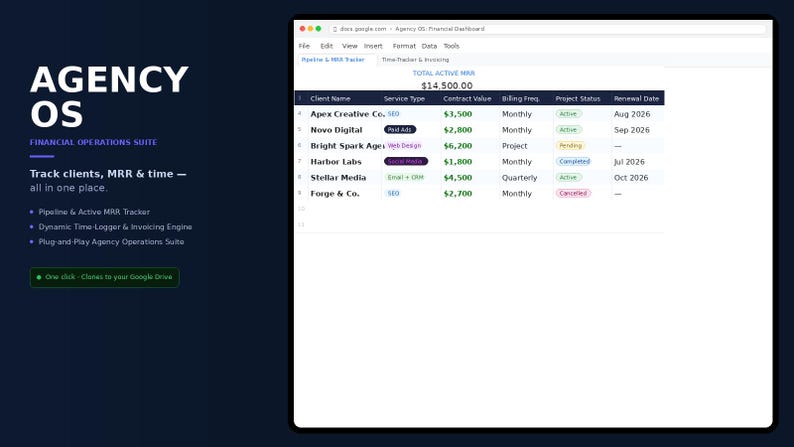794x447 pixels.
Task: Open the Web Design service type chip
Action: [x=404, y=146]
